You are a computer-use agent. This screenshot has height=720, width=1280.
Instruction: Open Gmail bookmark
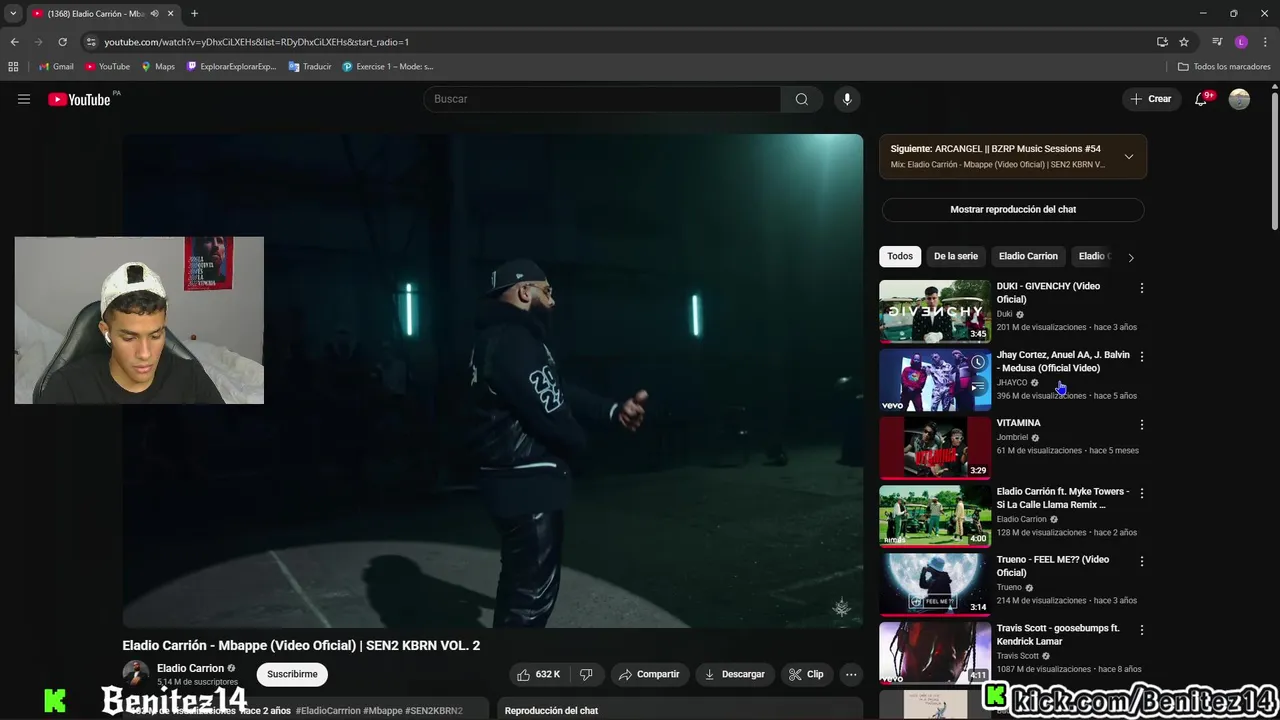tap(56, 67)
